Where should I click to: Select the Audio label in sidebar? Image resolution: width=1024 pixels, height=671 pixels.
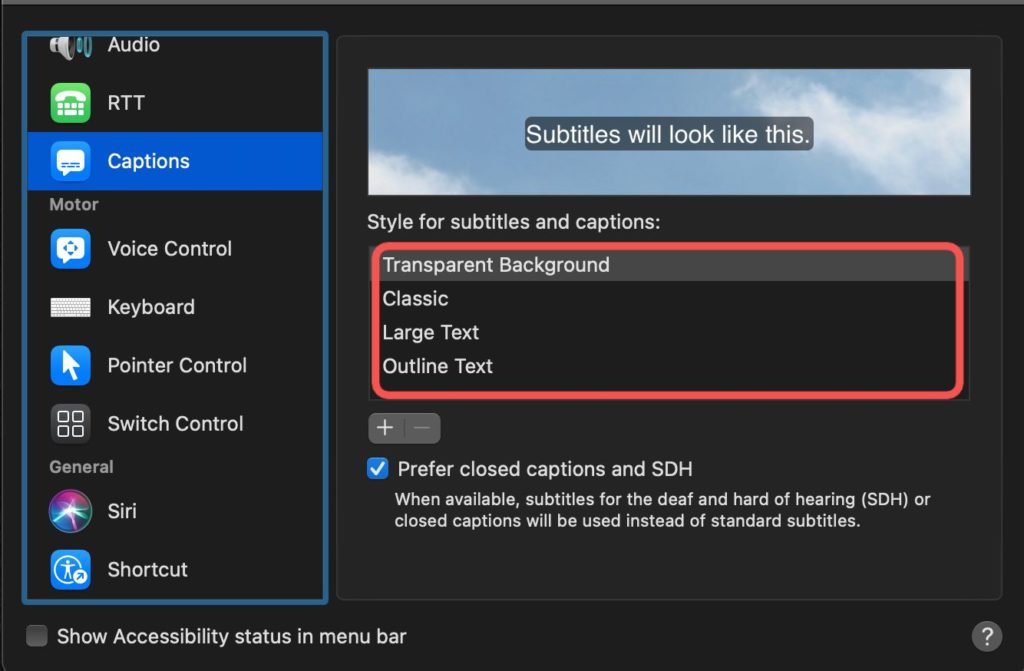click(x=134, y=44)
